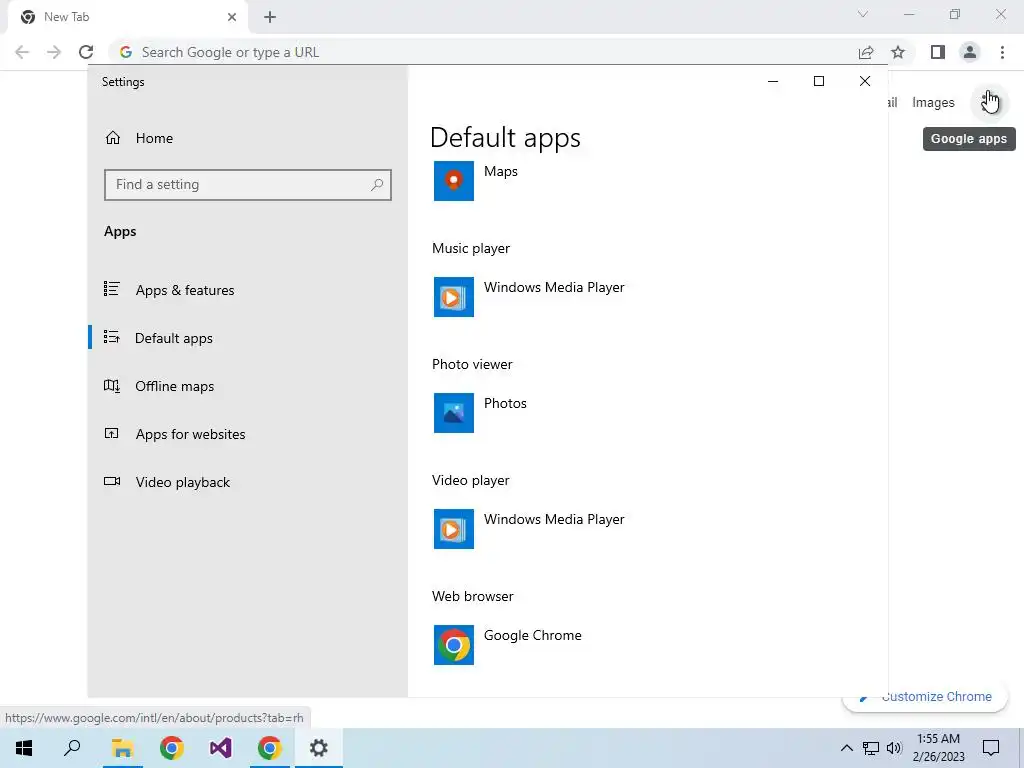Bookmark this tab with the star icon

coord(898,52)
